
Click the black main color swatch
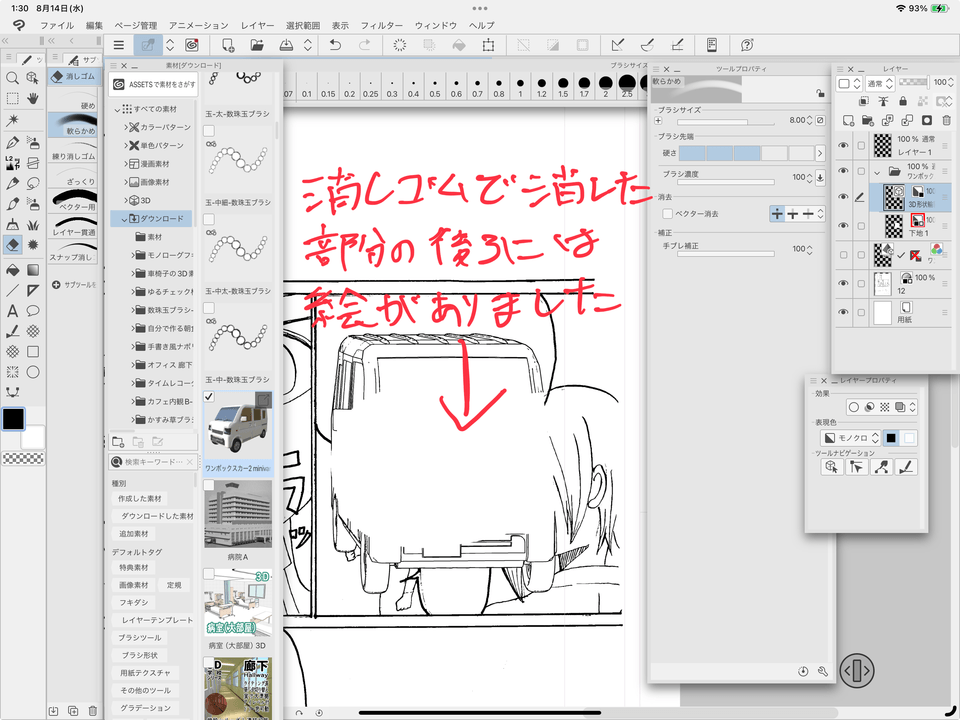[x=13, y=419]
